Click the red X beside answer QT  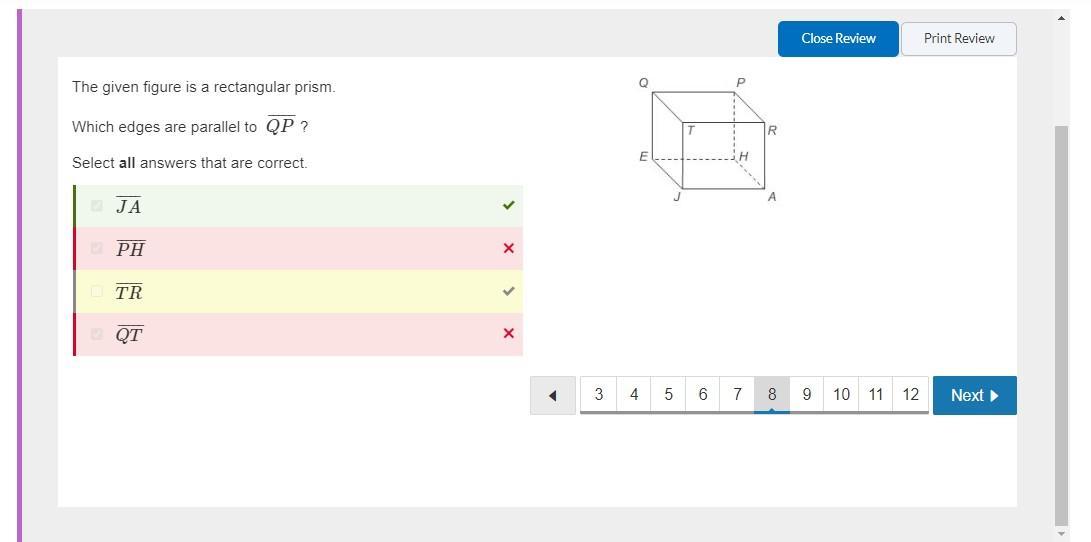508,334
